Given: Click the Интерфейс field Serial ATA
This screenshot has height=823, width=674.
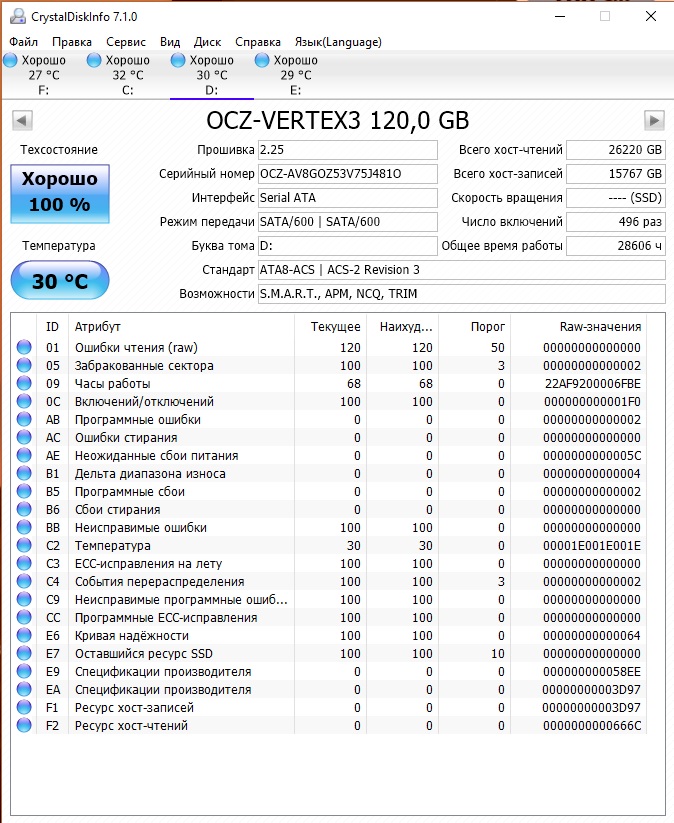Looking at the screenshot, I should coord(347,198).
